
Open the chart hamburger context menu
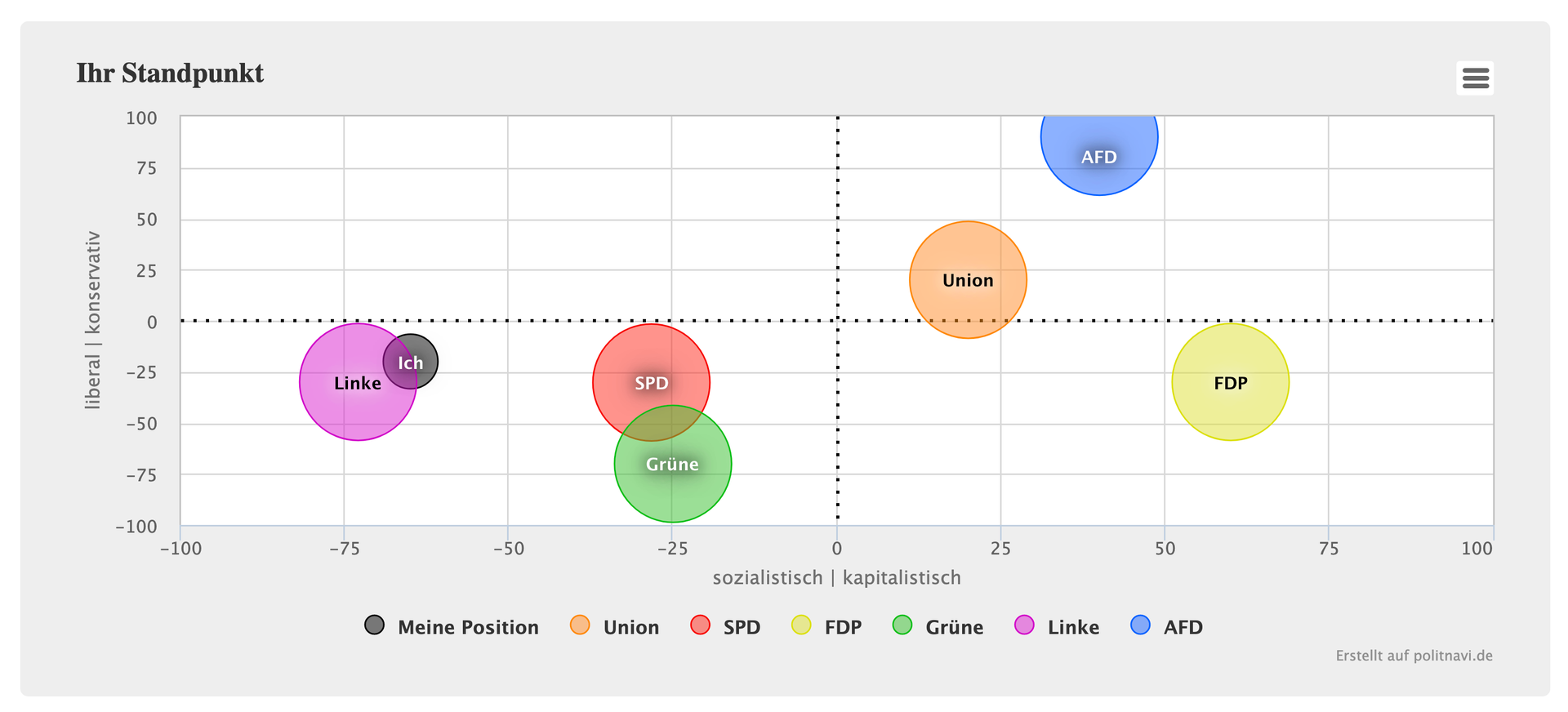tap(1475, 78)
